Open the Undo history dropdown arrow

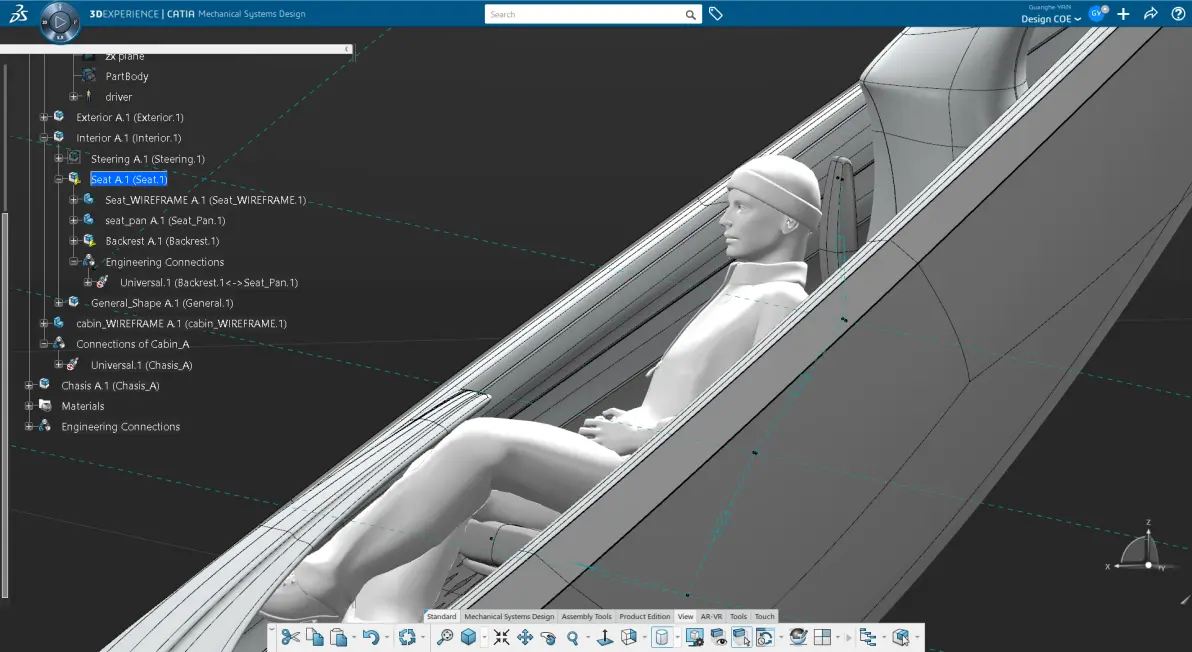tap(386, 638)
